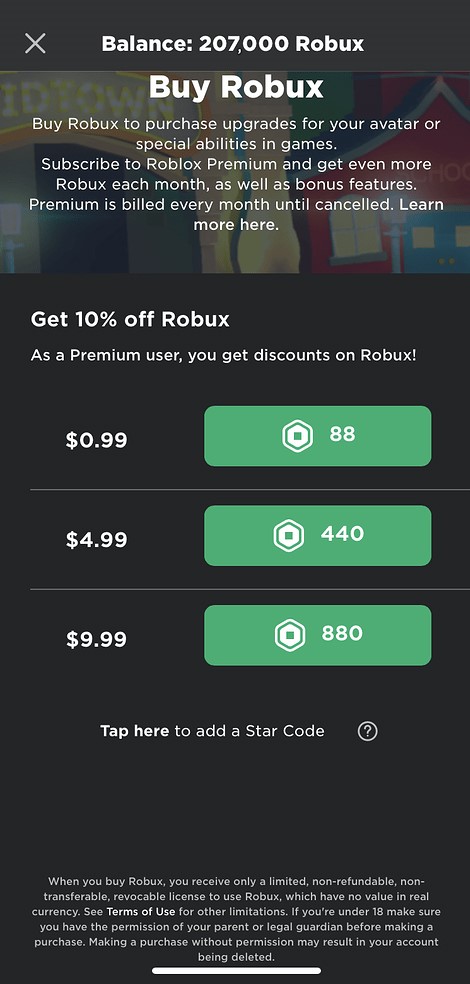Tap the 'Buy Robux' title heading

coord(236,88)
